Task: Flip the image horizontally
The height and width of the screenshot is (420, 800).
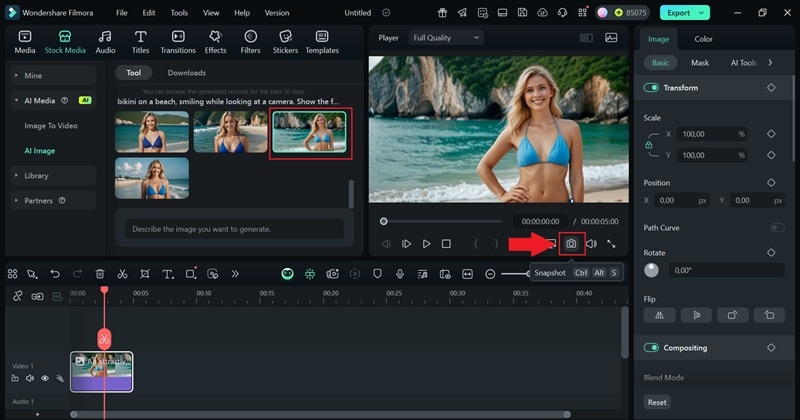Action: click(659, 315)
